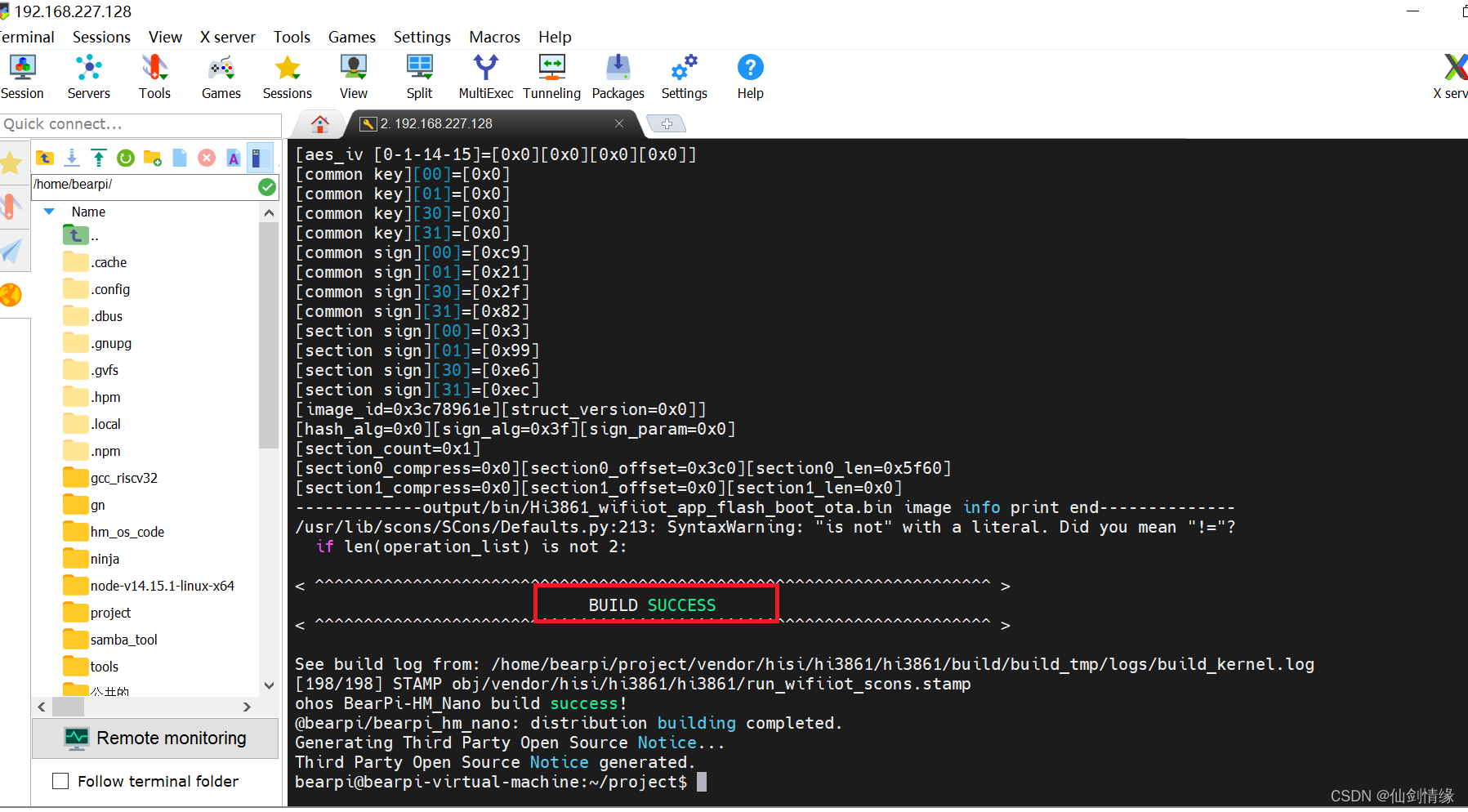The height and width of the screenshot is (812, 1468).
Task: Select the ninja folder
Action: click(91, 559)
